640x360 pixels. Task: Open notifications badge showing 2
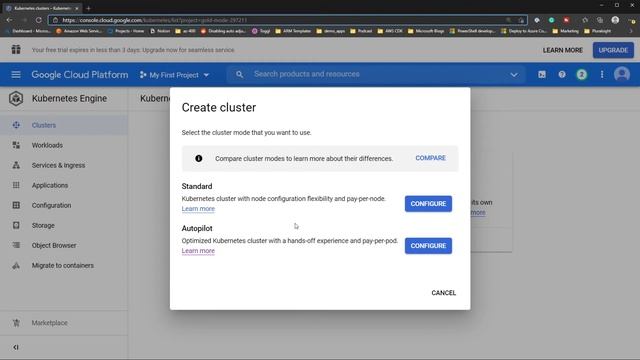pos(582,74)
